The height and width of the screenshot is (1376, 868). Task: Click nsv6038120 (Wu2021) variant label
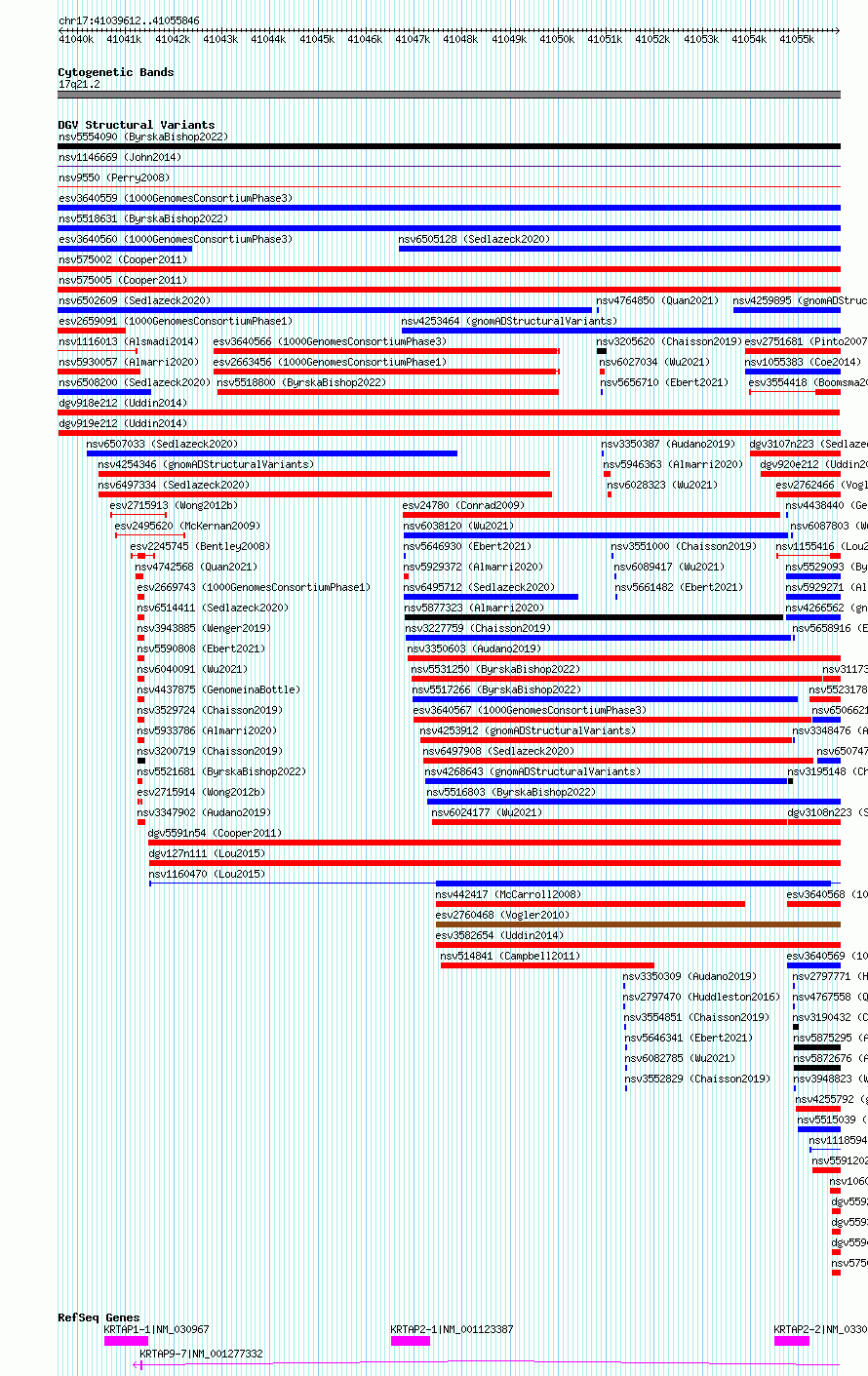point(458,526)
